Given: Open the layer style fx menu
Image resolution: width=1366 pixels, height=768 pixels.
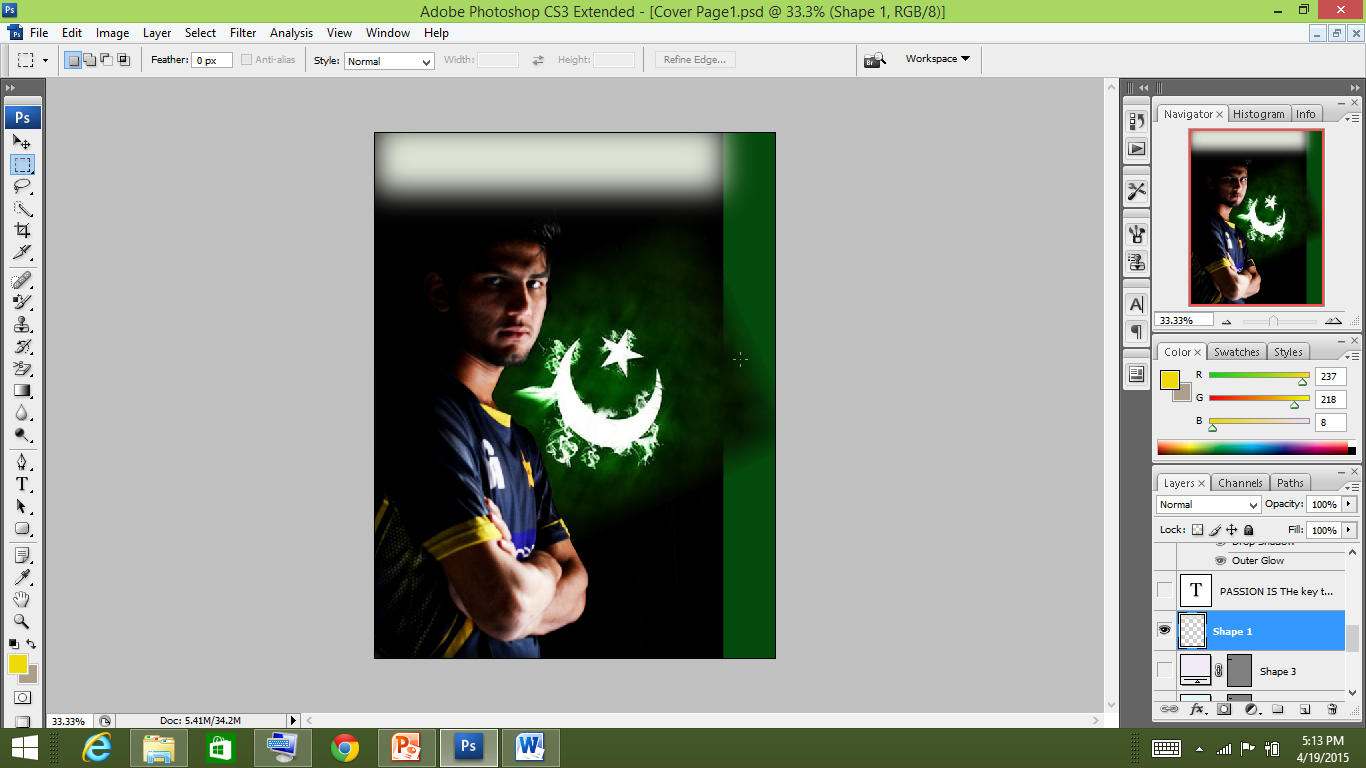Looking at the screenshot, I should (1197, 709).
